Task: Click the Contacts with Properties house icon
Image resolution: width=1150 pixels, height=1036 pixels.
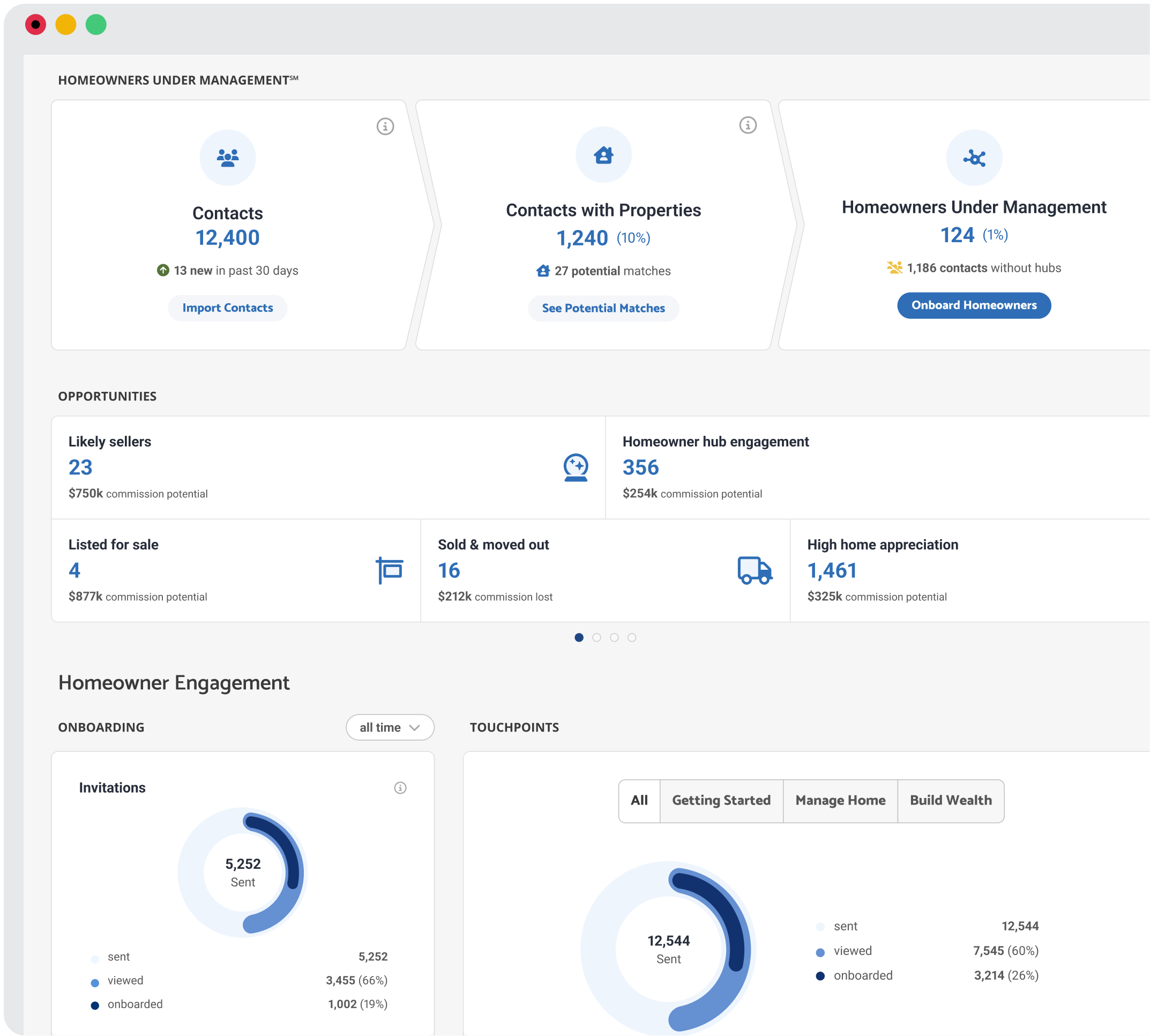Action: click(x=603, y=155)
